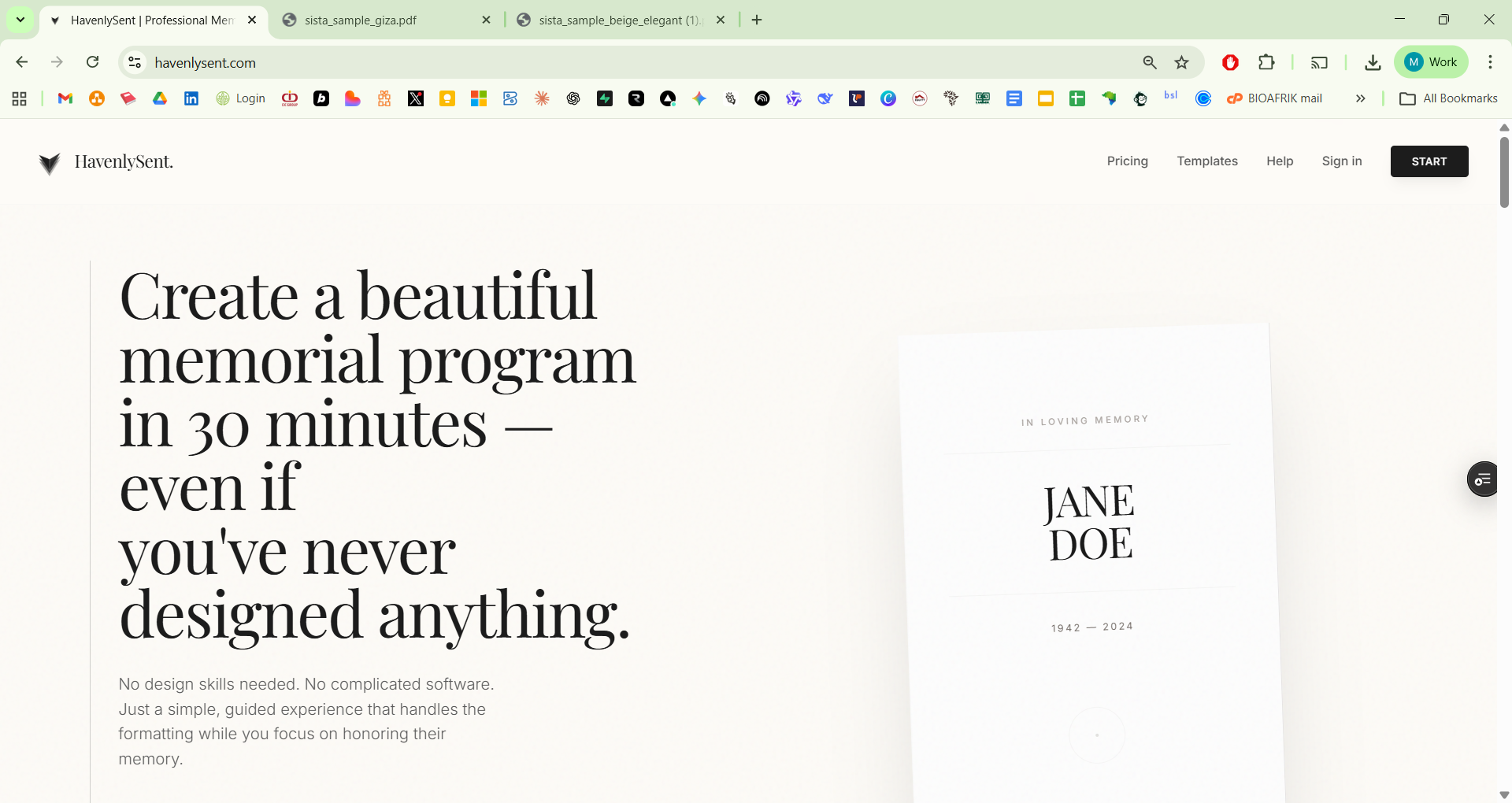Open the Microsoft bookmark

(x=479, y=98)
